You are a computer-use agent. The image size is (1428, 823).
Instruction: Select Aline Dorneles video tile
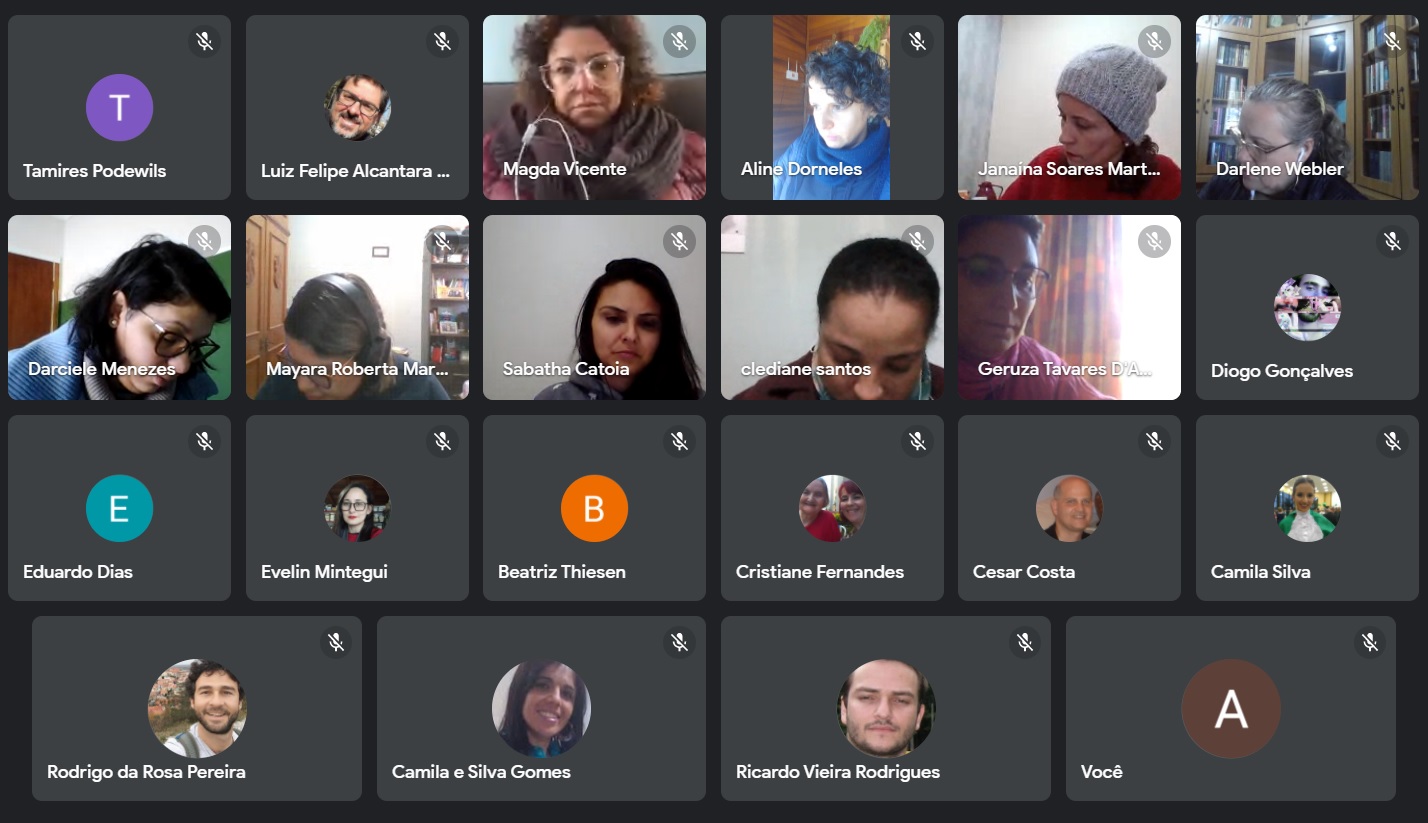(832, 107)
